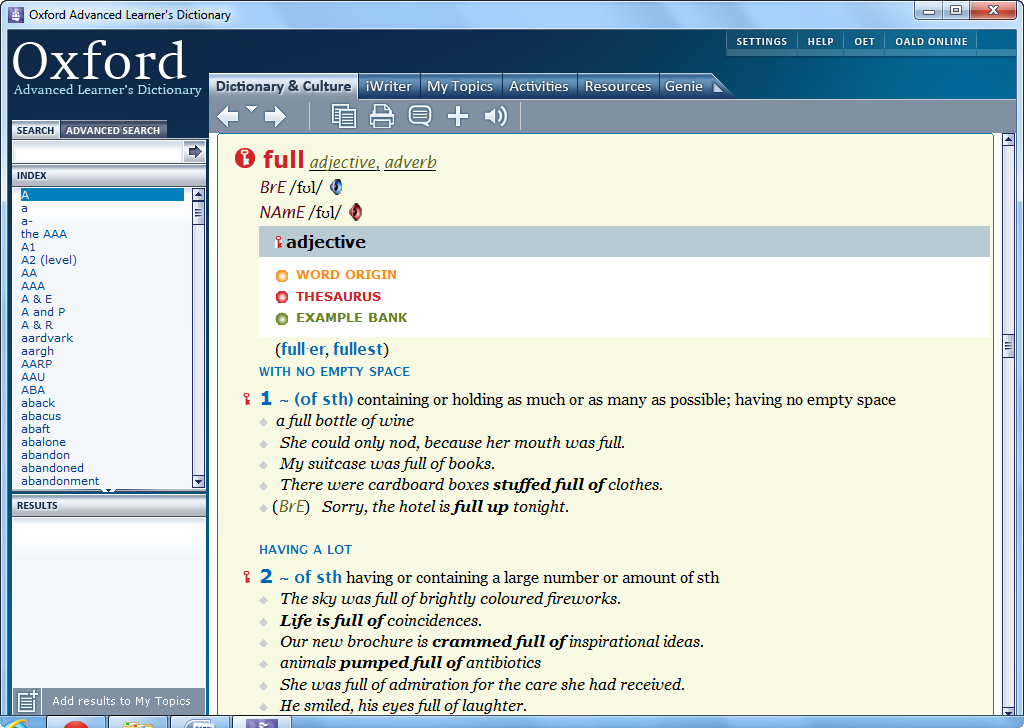Click the forward navigation arrow
This screenshot has width=1024, height=728.
pyautogui.click(x=275, y=116)
